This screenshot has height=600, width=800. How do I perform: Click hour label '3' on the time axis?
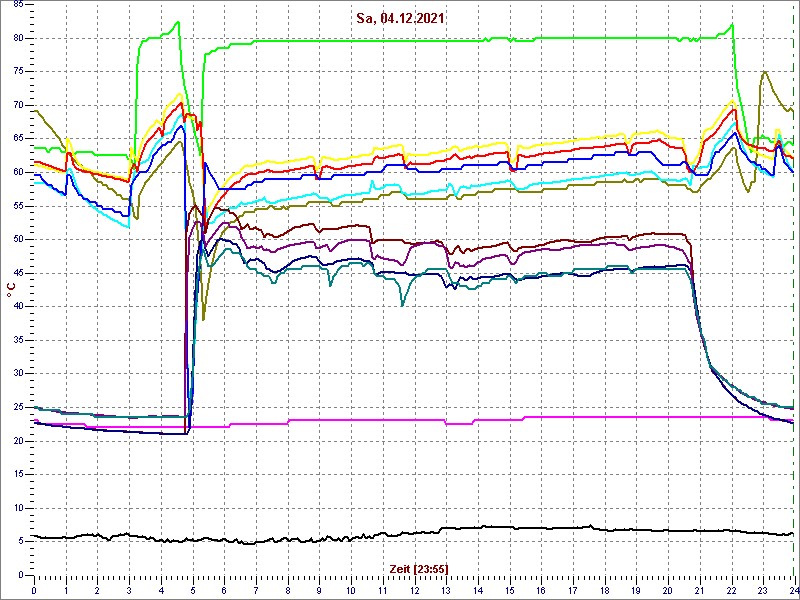coord(129,592)
